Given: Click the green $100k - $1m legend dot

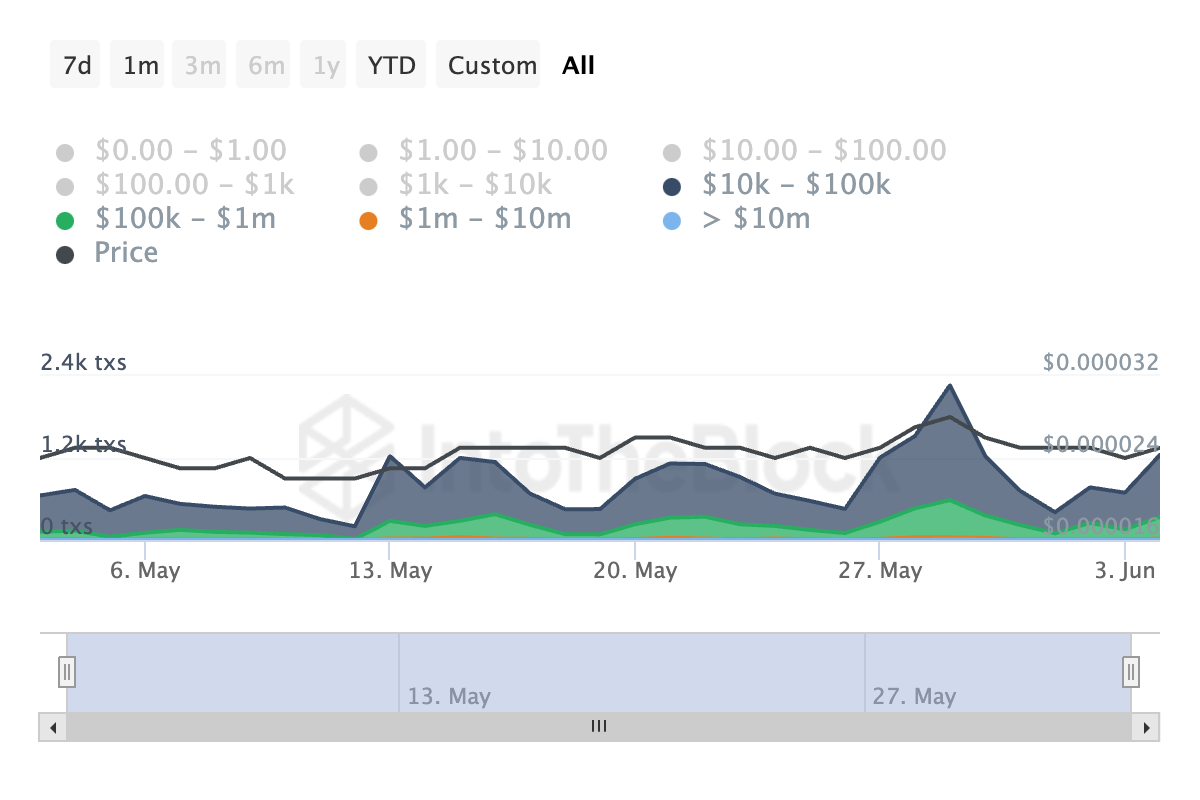Looking at the screenshot, I should click(x=66, y=221).
